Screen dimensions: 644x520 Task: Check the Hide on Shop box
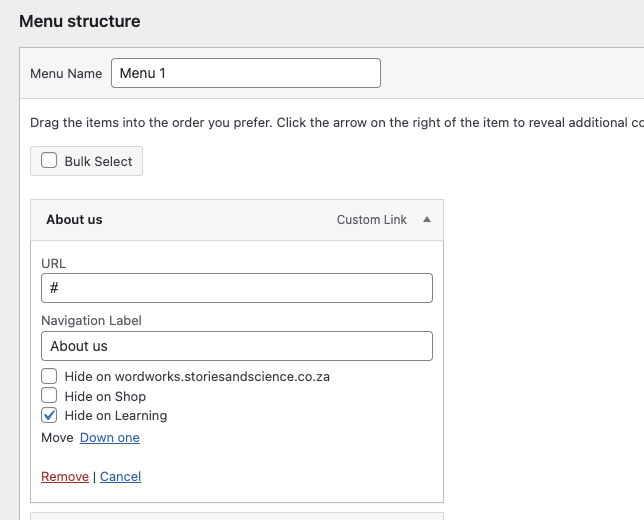tap(49, 396)
